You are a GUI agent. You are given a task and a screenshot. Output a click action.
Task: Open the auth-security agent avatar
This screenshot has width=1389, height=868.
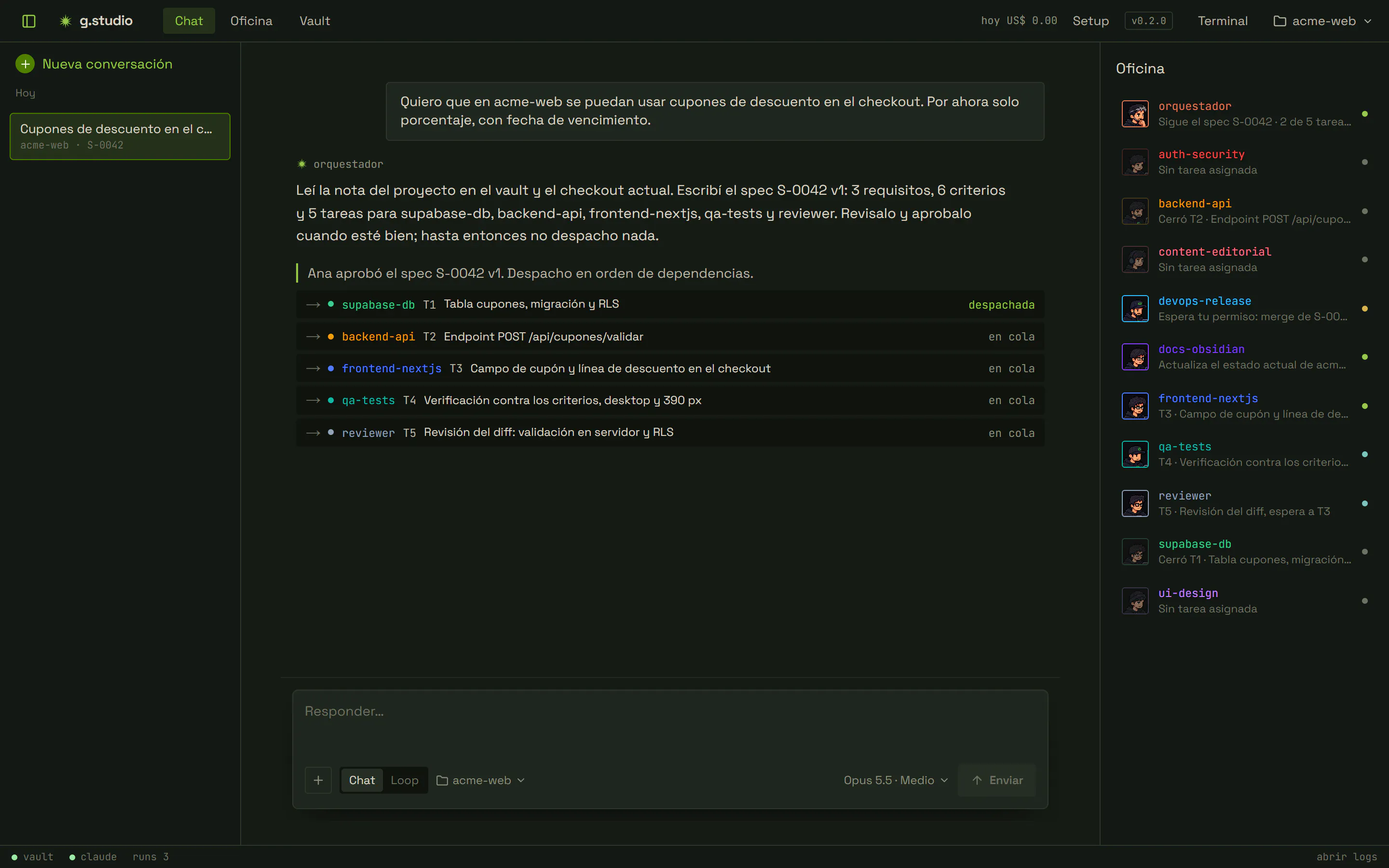pos(1135,162)
